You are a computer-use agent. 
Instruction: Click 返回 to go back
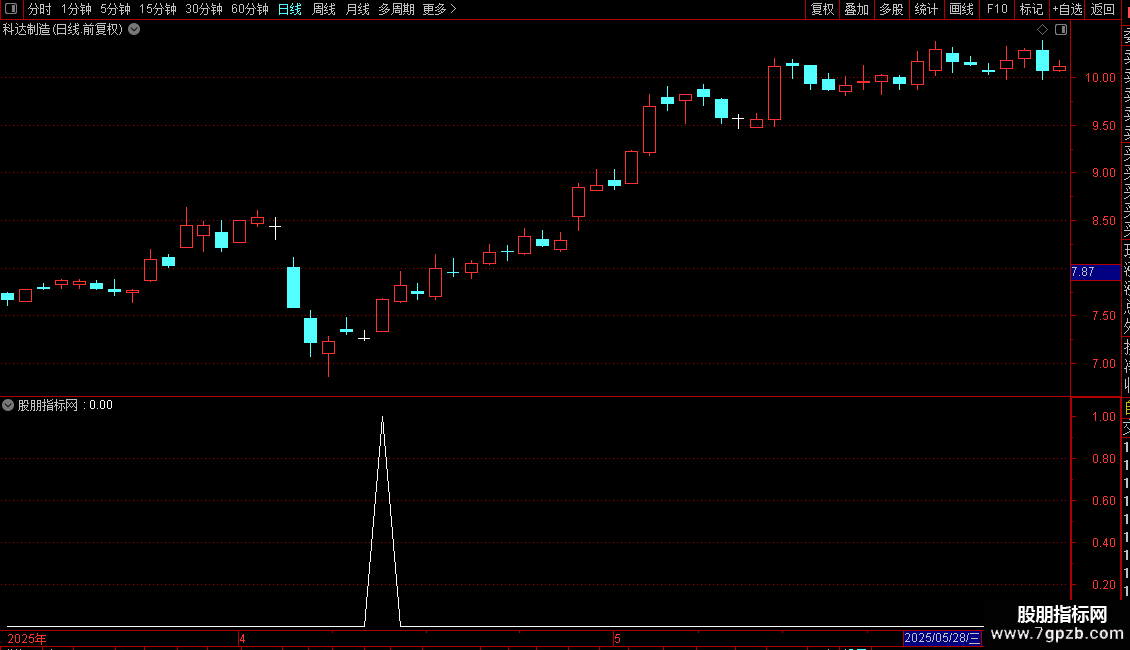coord(1103,9)
